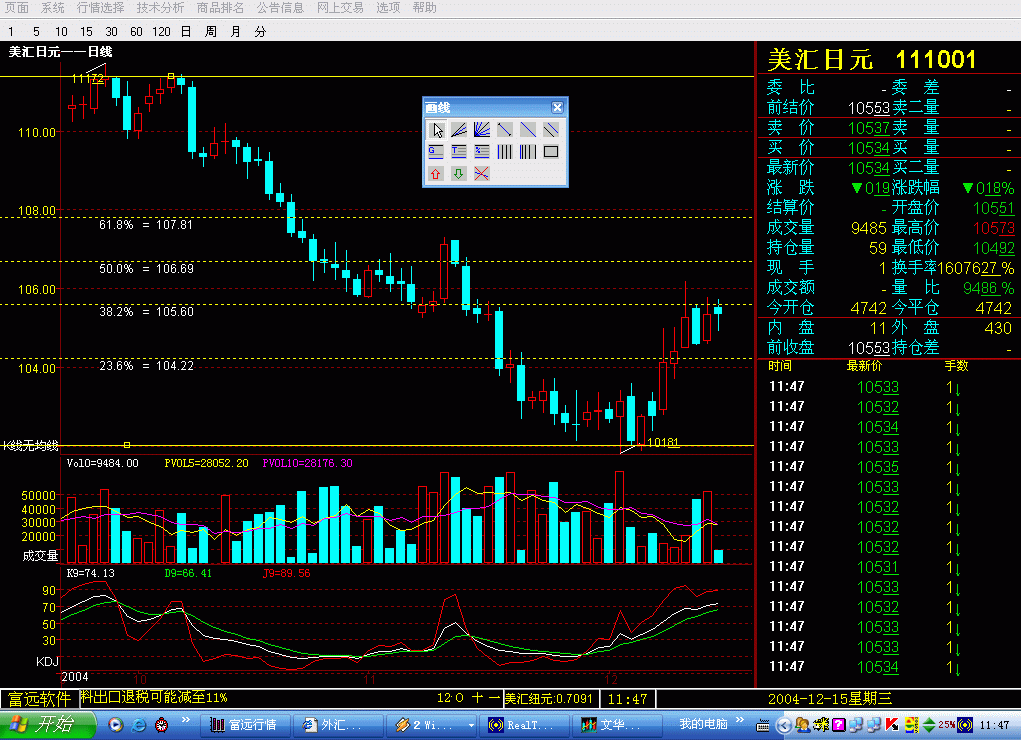Select the T horizontal text lines tool
1021x740 pixels.
pyautogui.click(x=459, y=152)
